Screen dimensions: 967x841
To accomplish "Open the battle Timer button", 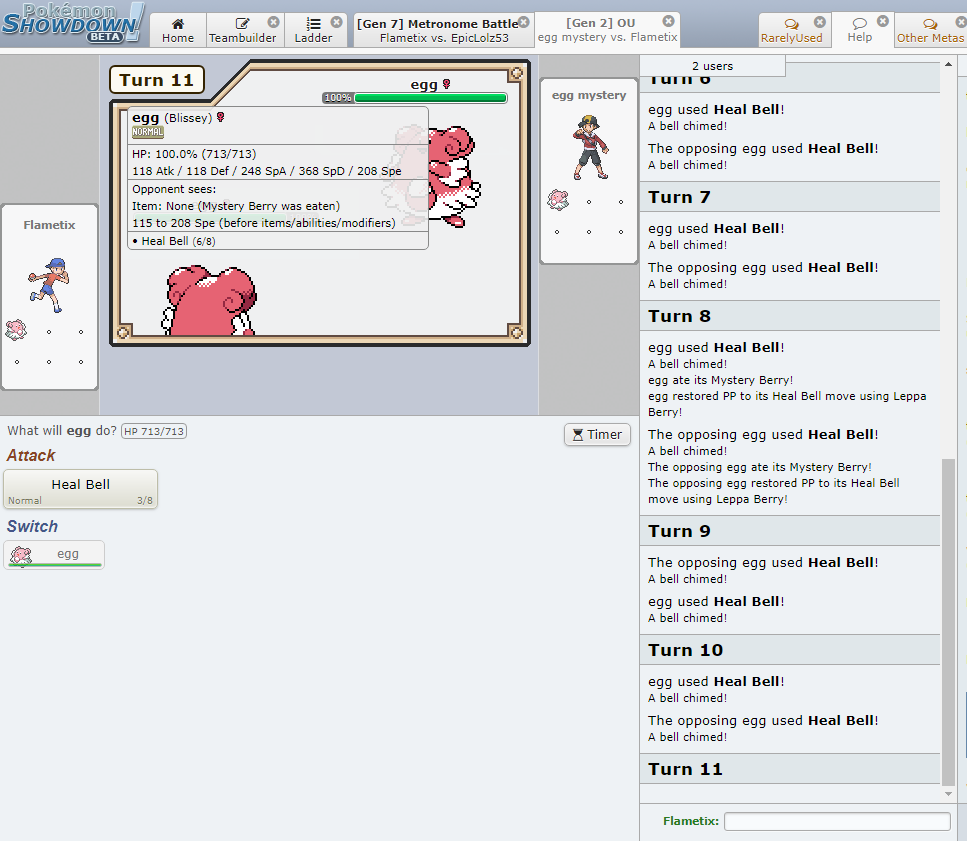I will [x=598, y=434].
